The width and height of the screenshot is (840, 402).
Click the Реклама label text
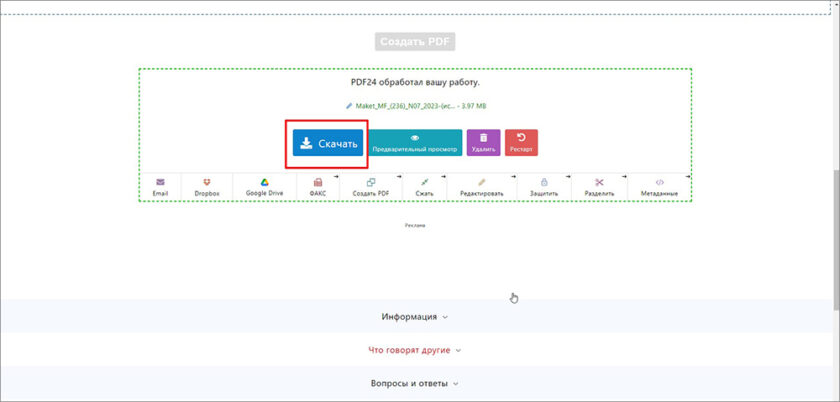(x=415, y=226)
